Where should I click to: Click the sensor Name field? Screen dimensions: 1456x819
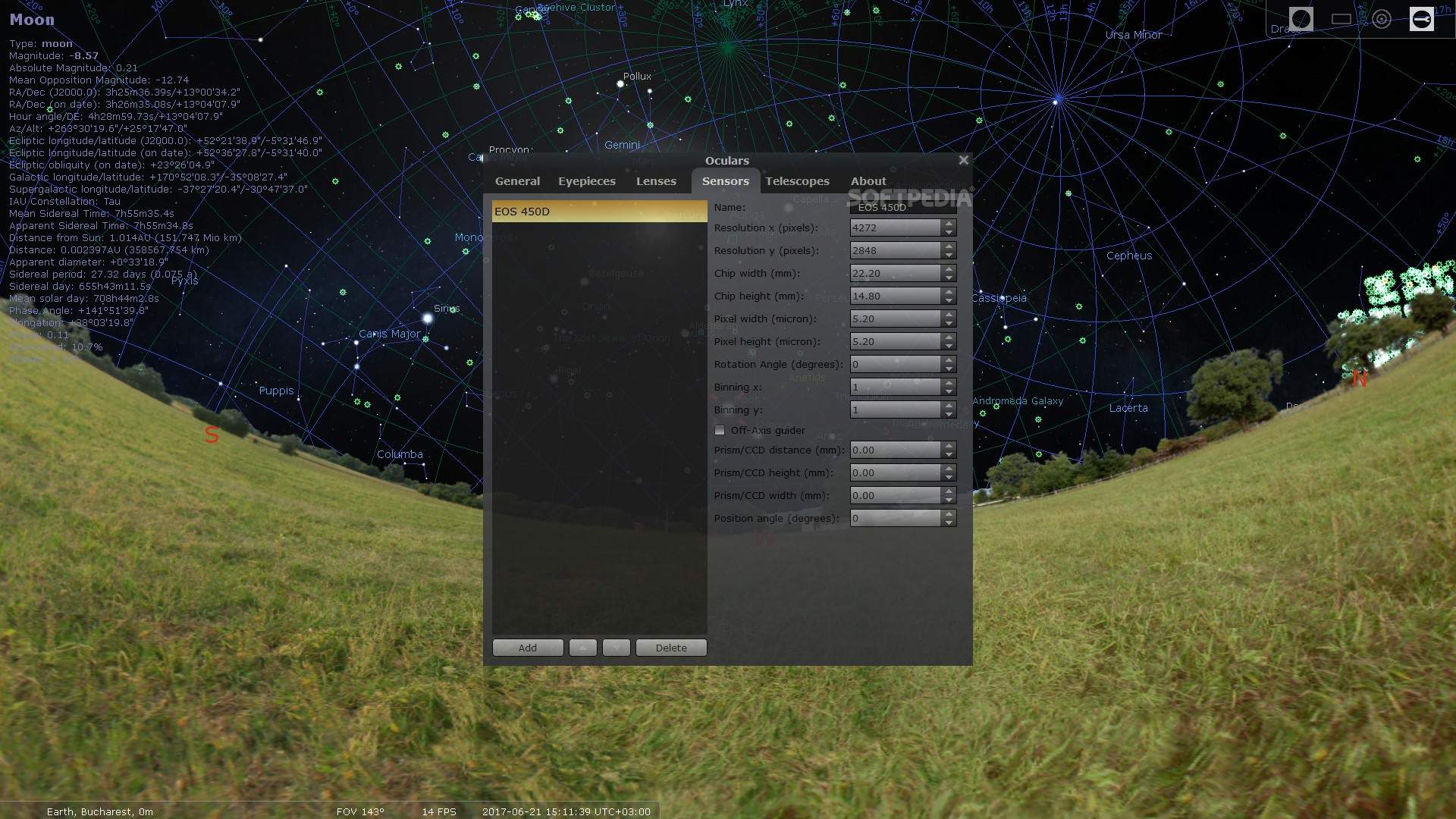tap(903, 207)
